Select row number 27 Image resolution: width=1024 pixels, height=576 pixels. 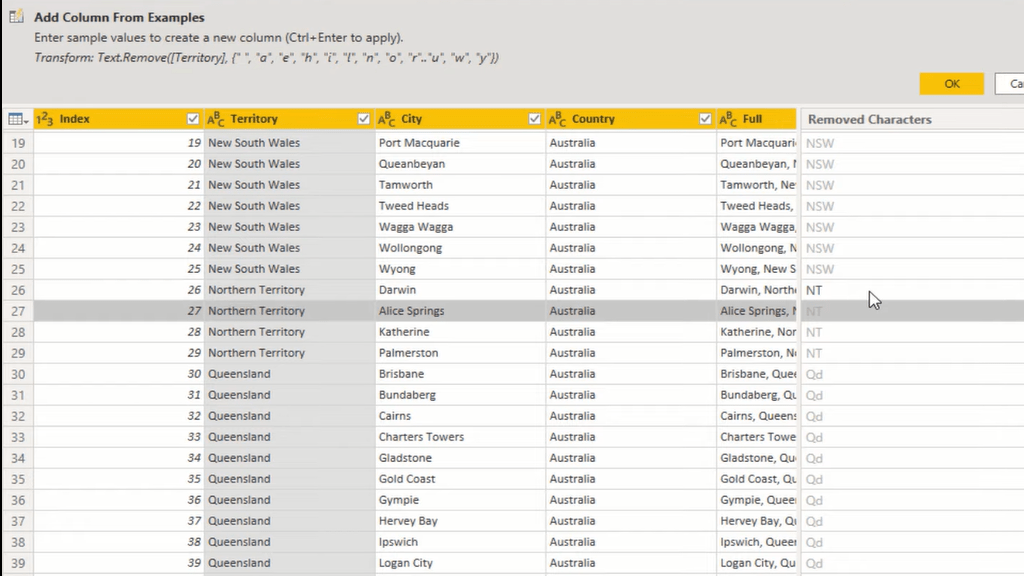18,311
